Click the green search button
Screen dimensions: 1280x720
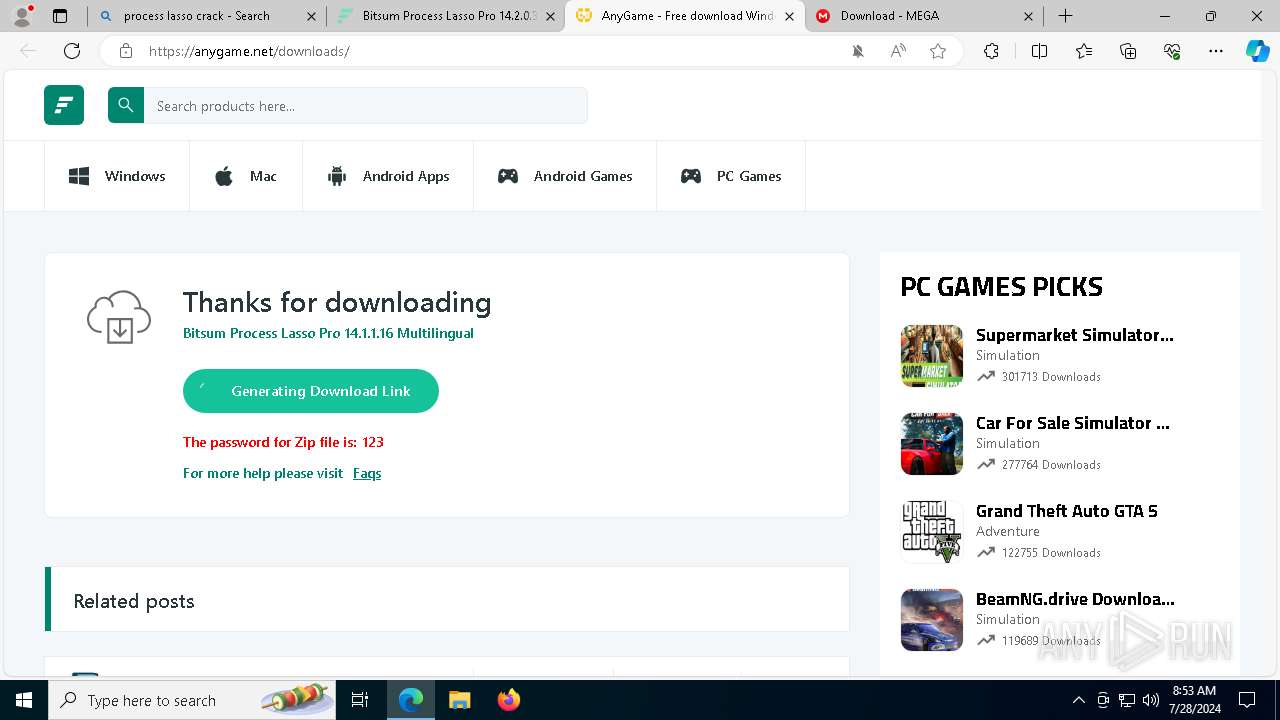pyautogui.click(x=126, y=105)
